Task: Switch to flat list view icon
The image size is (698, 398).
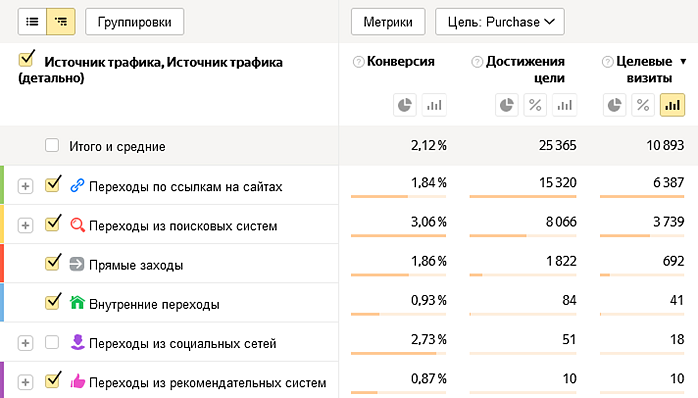Action: click(32, 21)
